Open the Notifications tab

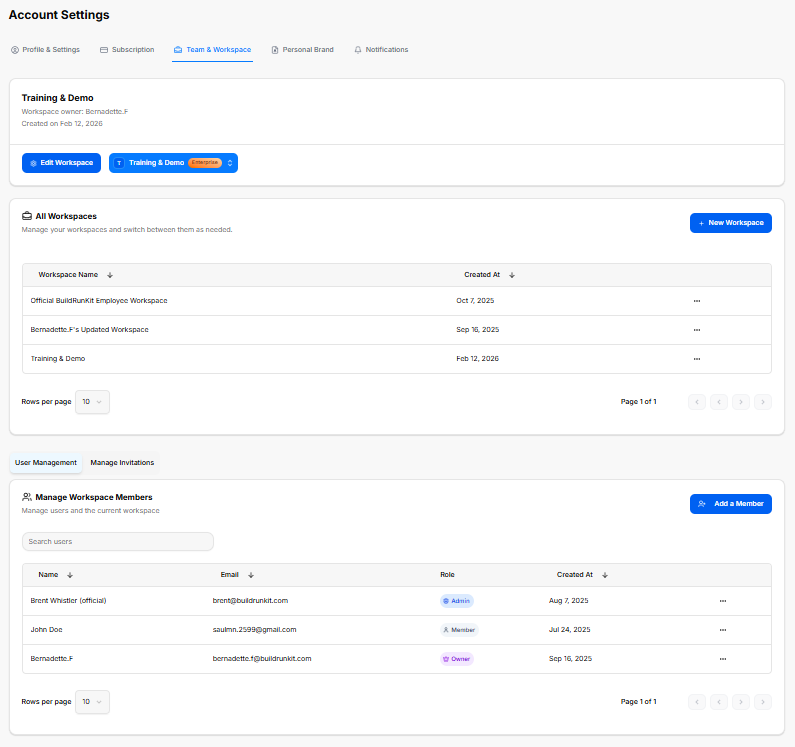[381, 50]
